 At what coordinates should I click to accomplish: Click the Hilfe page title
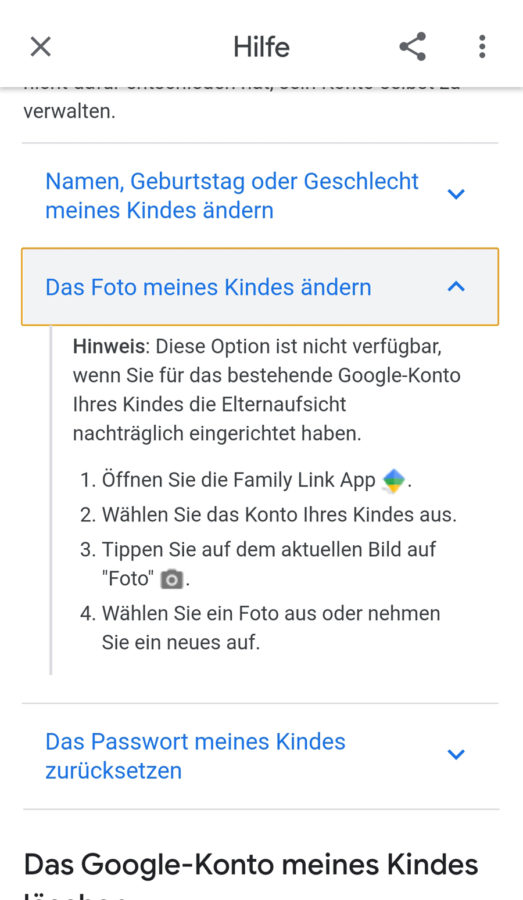(261, 46)
